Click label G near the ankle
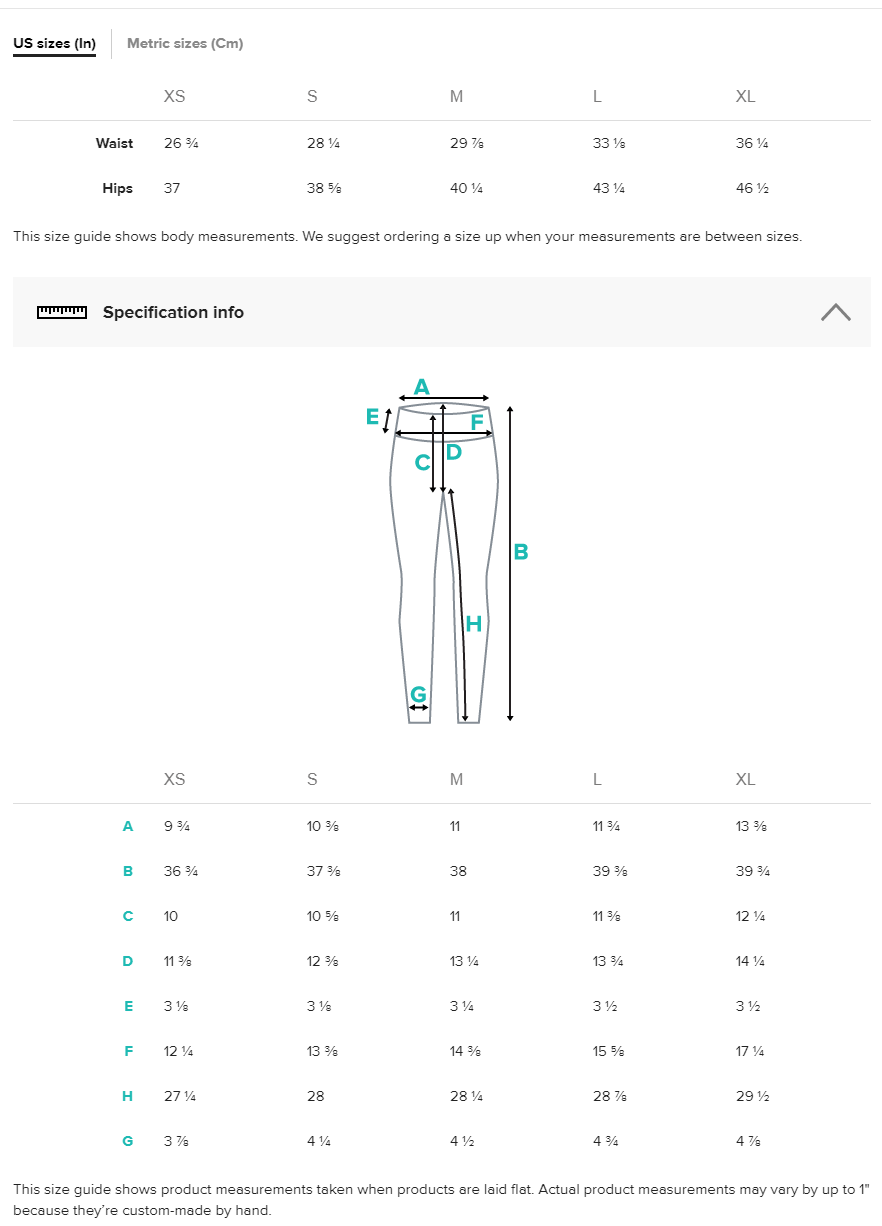 418,694
